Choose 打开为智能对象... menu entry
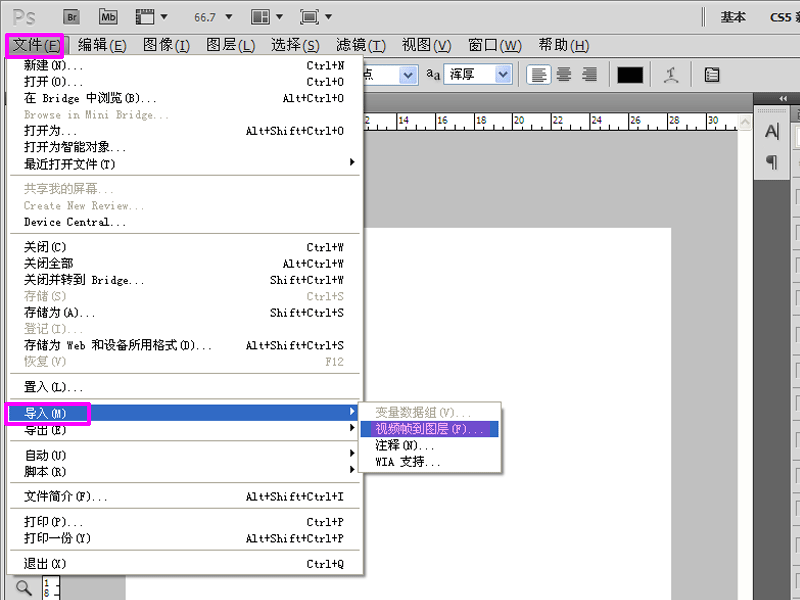Viewport: 800px width, 600px height. 185,147
